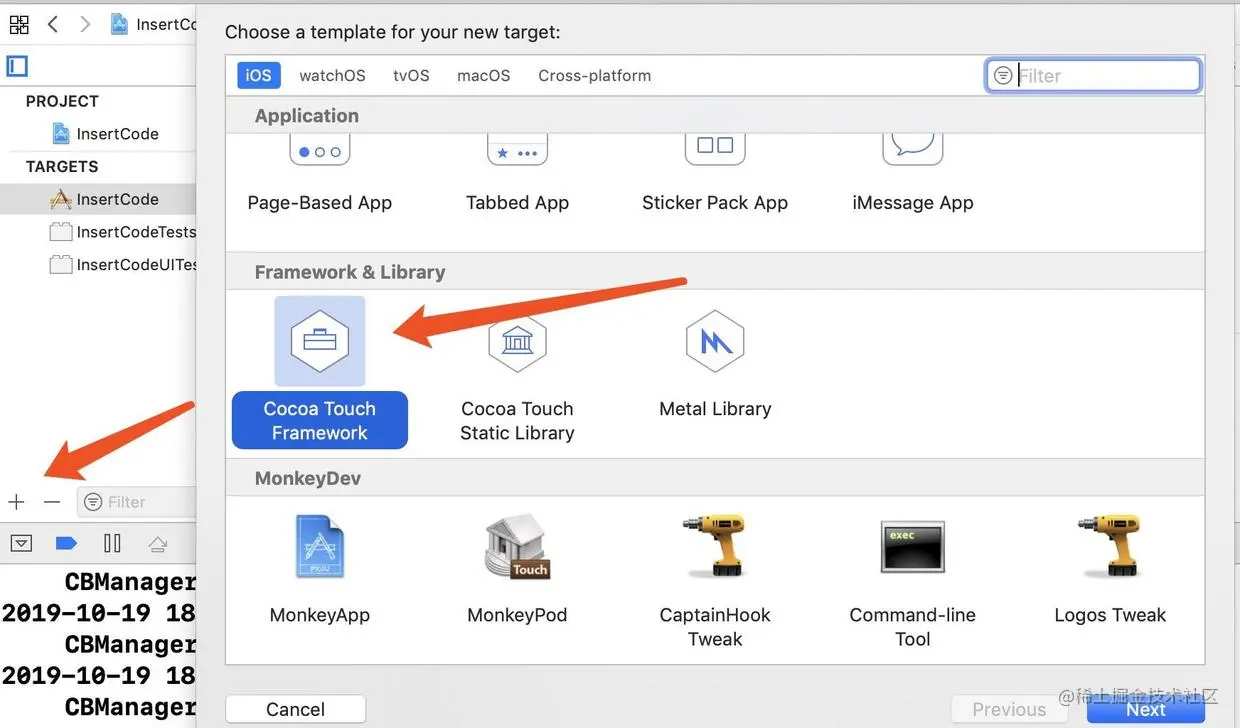
Task: Click the Metal Library label
Action: (715, 409)
